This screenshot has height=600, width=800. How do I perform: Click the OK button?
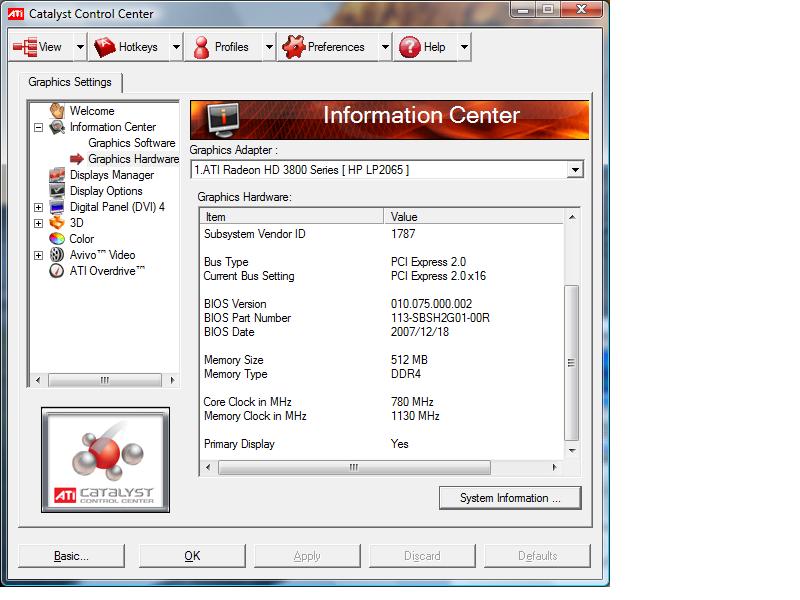pos(192,556)
